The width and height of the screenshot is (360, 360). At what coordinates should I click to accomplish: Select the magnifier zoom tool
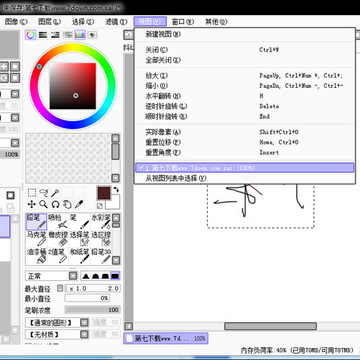coord(44,204)
